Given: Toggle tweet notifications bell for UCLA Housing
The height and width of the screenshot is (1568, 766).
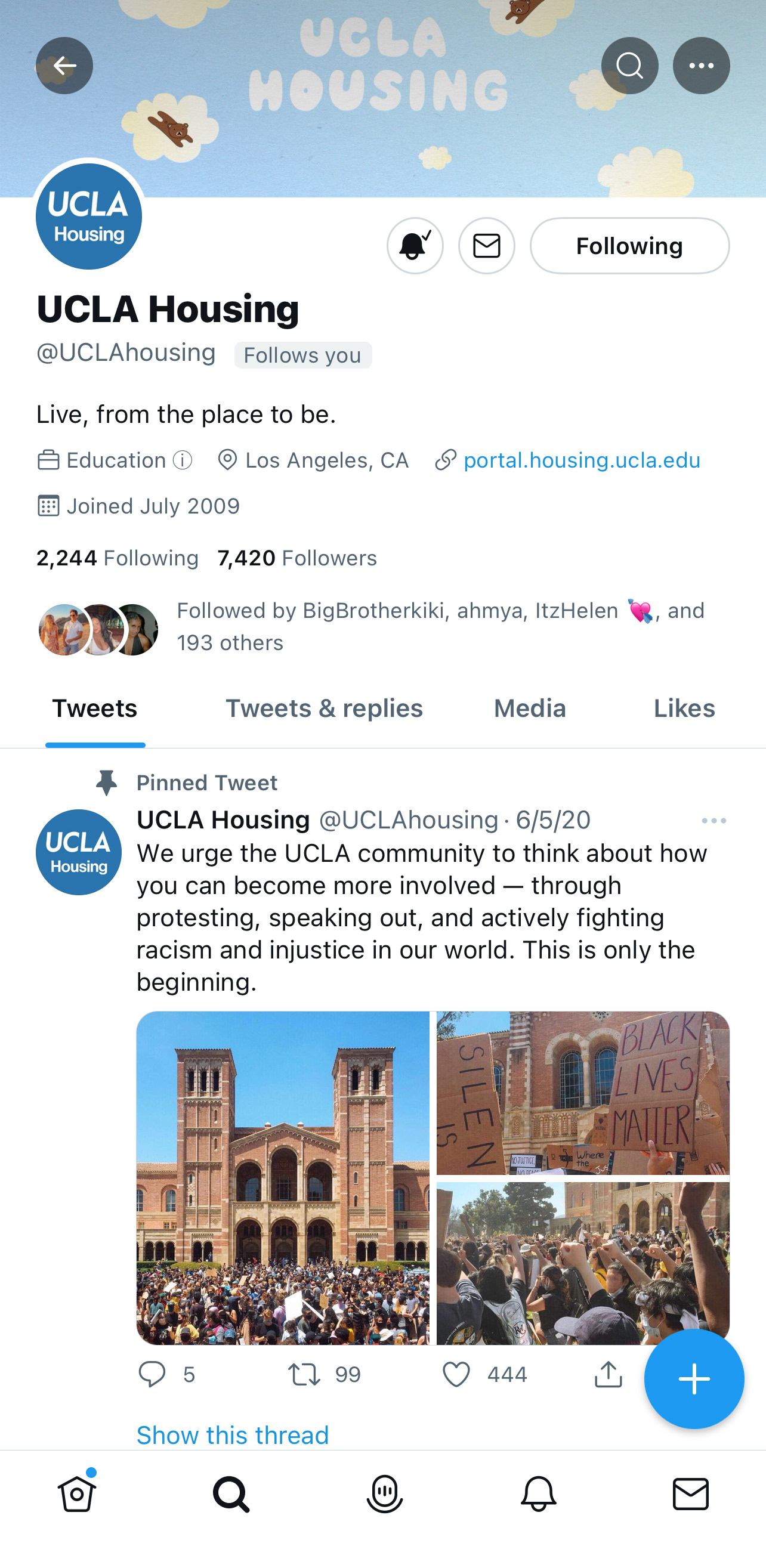Looking at the screenshot, I should (415, 246).
